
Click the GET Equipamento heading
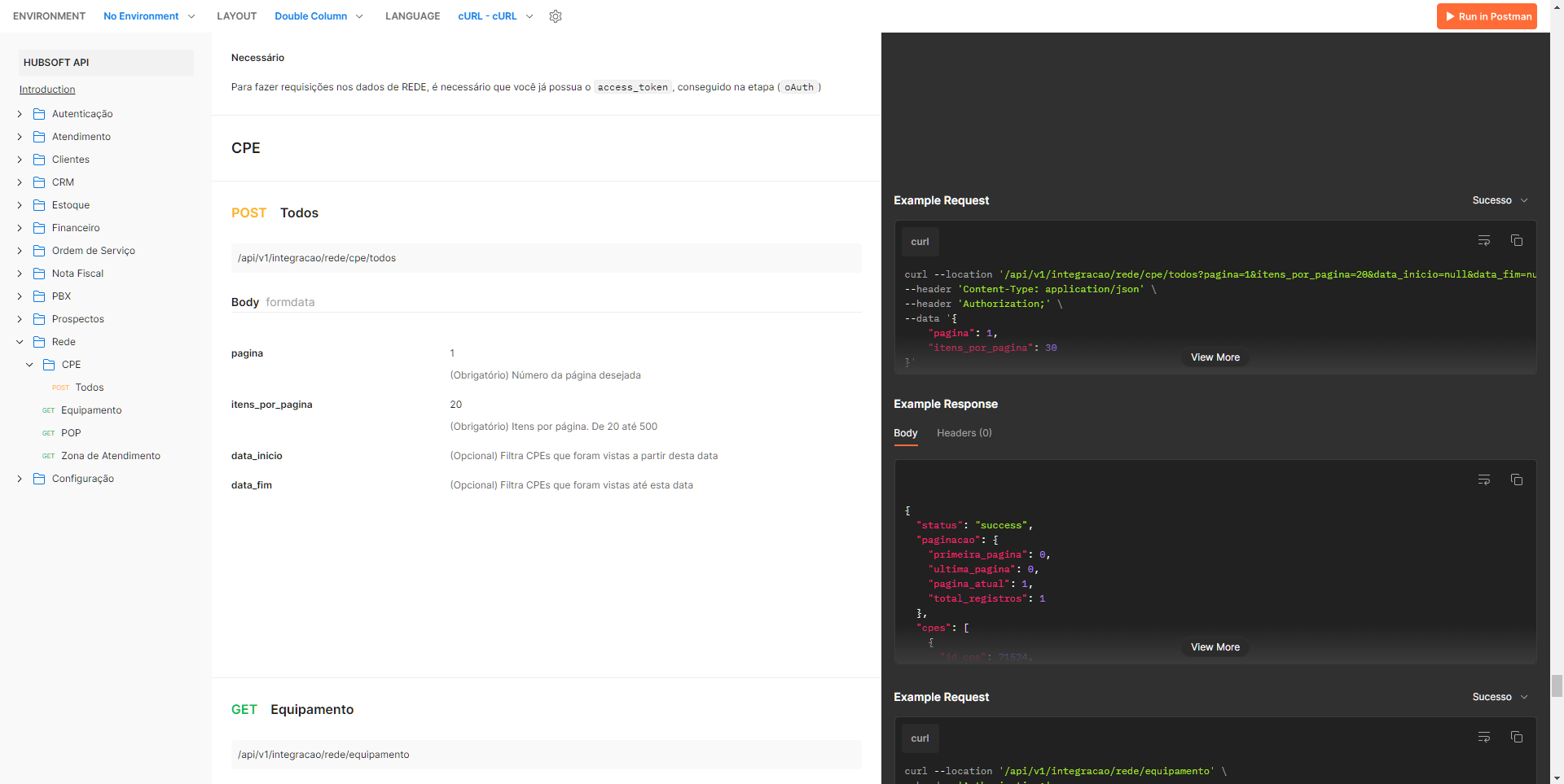tap(292, 710)
